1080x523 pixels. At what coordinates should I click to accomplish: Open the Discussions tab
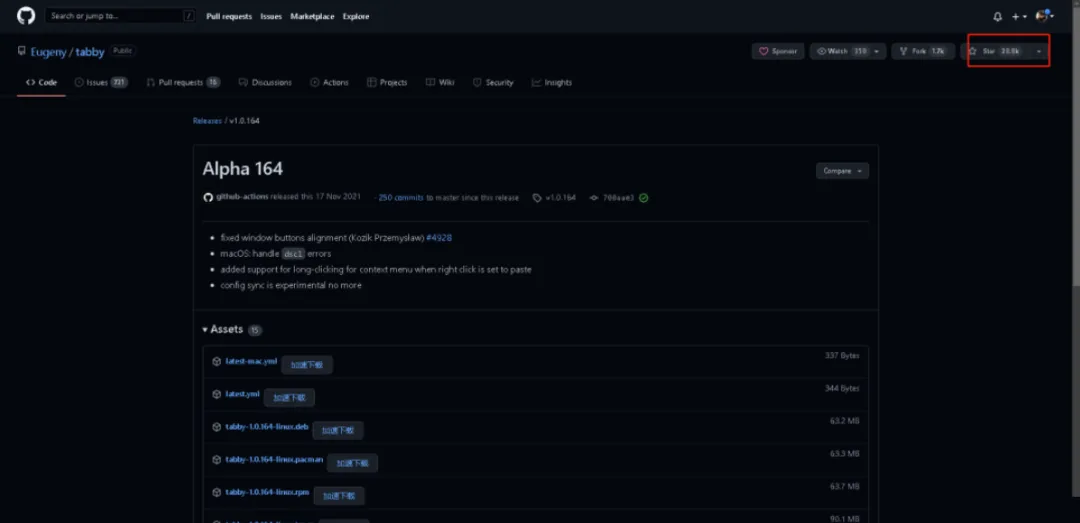click(x=265, y=83)
